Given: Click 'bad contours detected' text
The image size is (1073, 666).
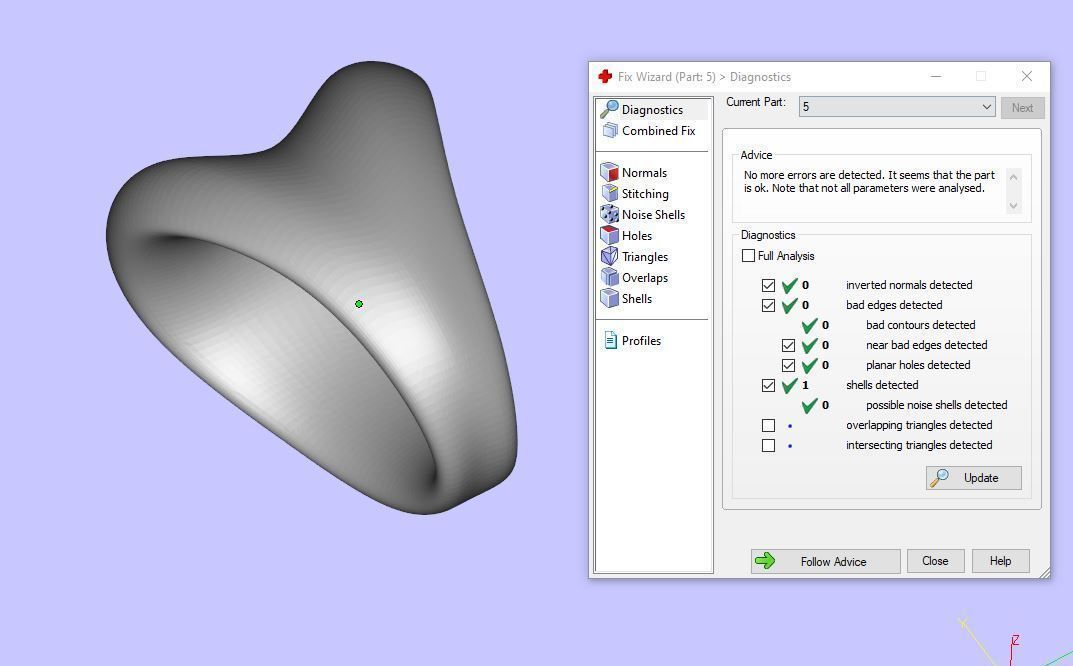Looking at the screenshot, I should click(920, 325).
